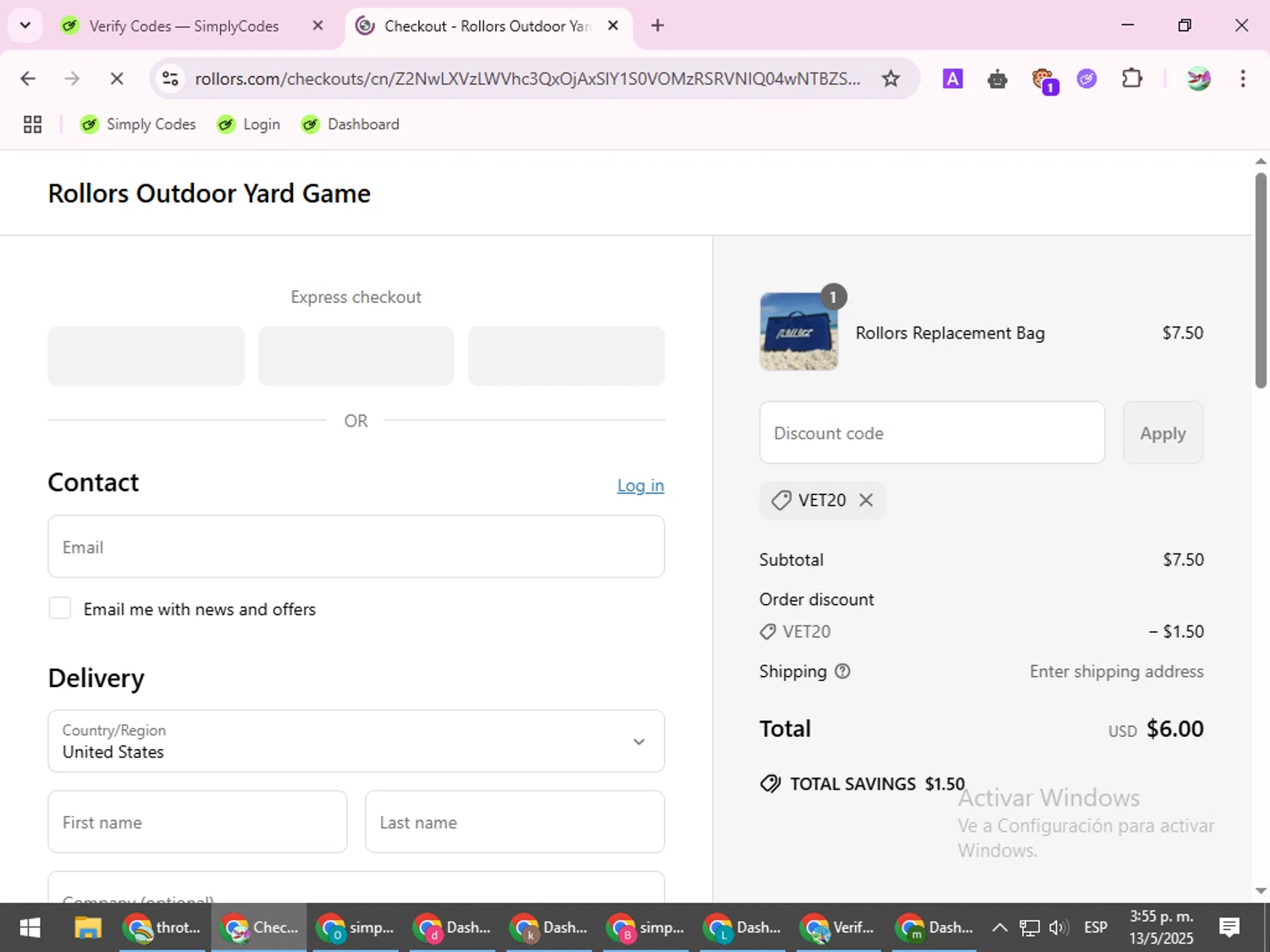This screenshot has height=952, width=1270.
Task: Click the browser forward arrow
Action: [x=72, y=79]
